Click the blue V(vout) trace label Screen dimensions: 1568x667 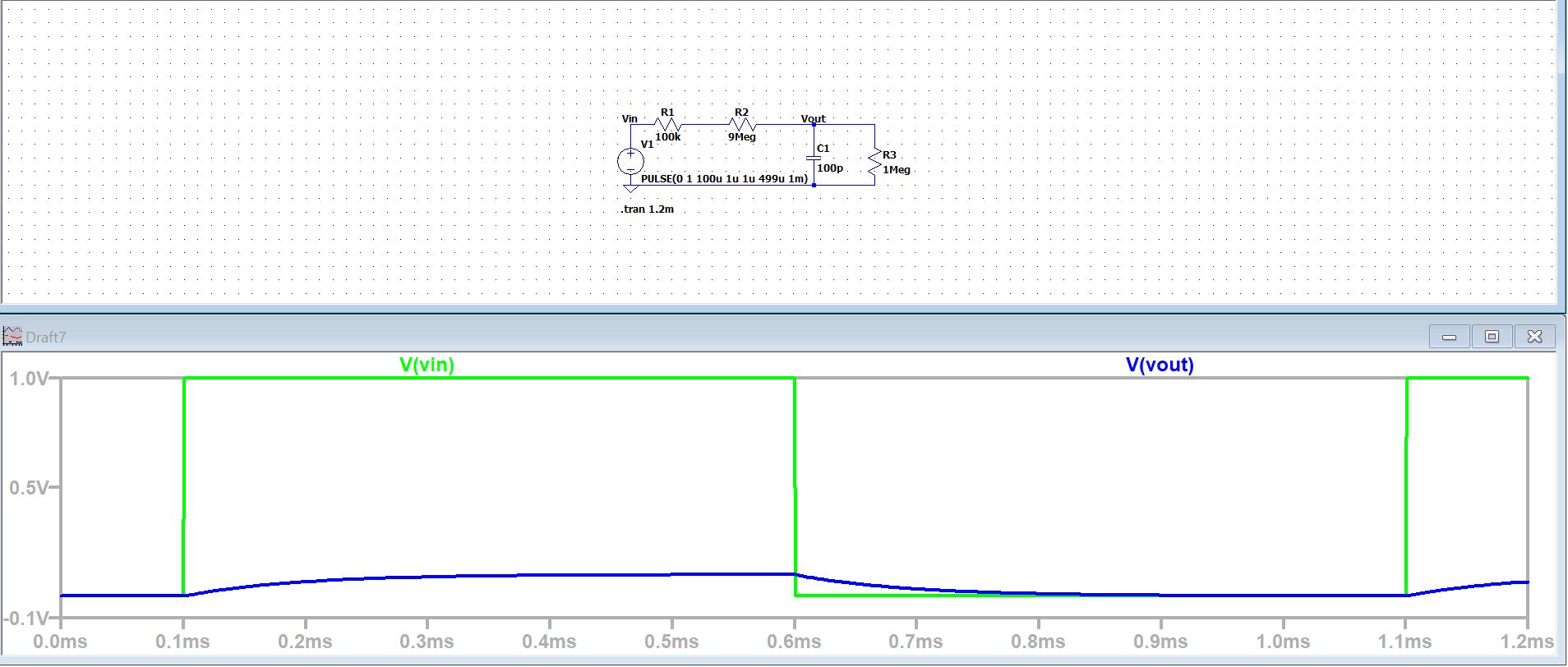[1160, 365]
